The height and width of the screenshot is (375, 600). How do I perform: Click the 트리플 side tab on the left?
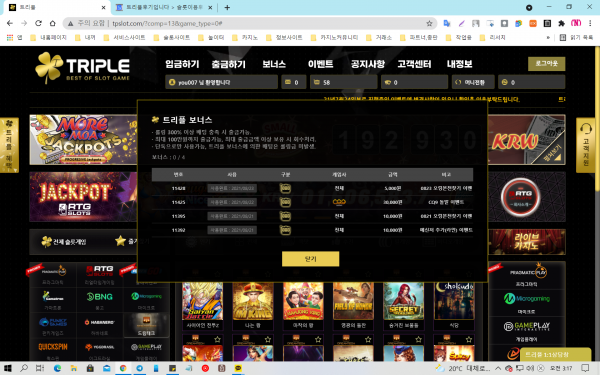pyautogui.click(x=9, y=145)
